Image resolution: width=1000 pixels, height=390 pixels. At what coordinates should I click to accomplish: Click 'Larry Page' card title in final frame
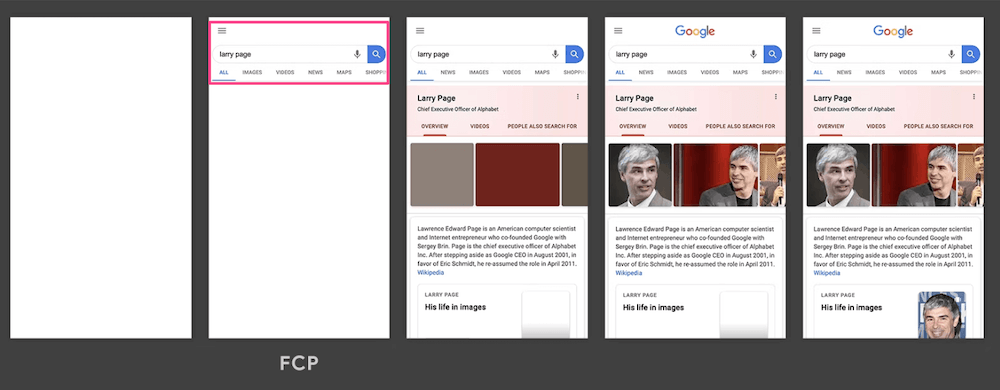click(832, 98)
